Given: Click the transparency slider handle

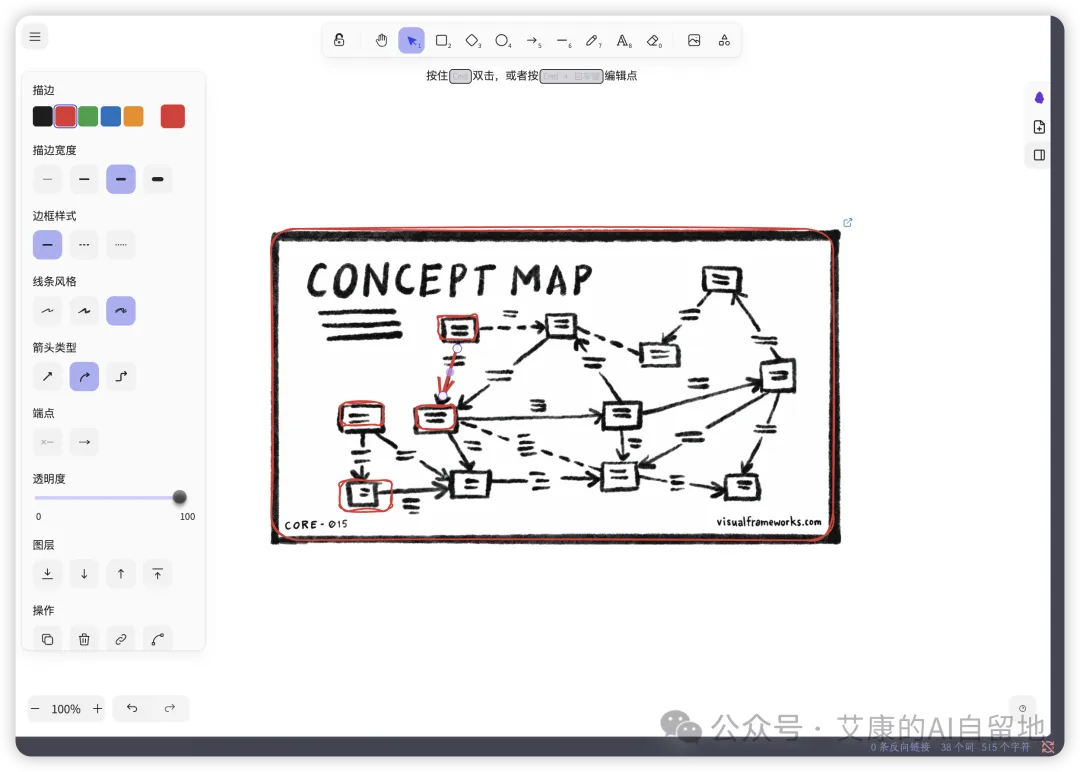Looking at the screenshot, I should pyautogui.click(x=180, y=497).
